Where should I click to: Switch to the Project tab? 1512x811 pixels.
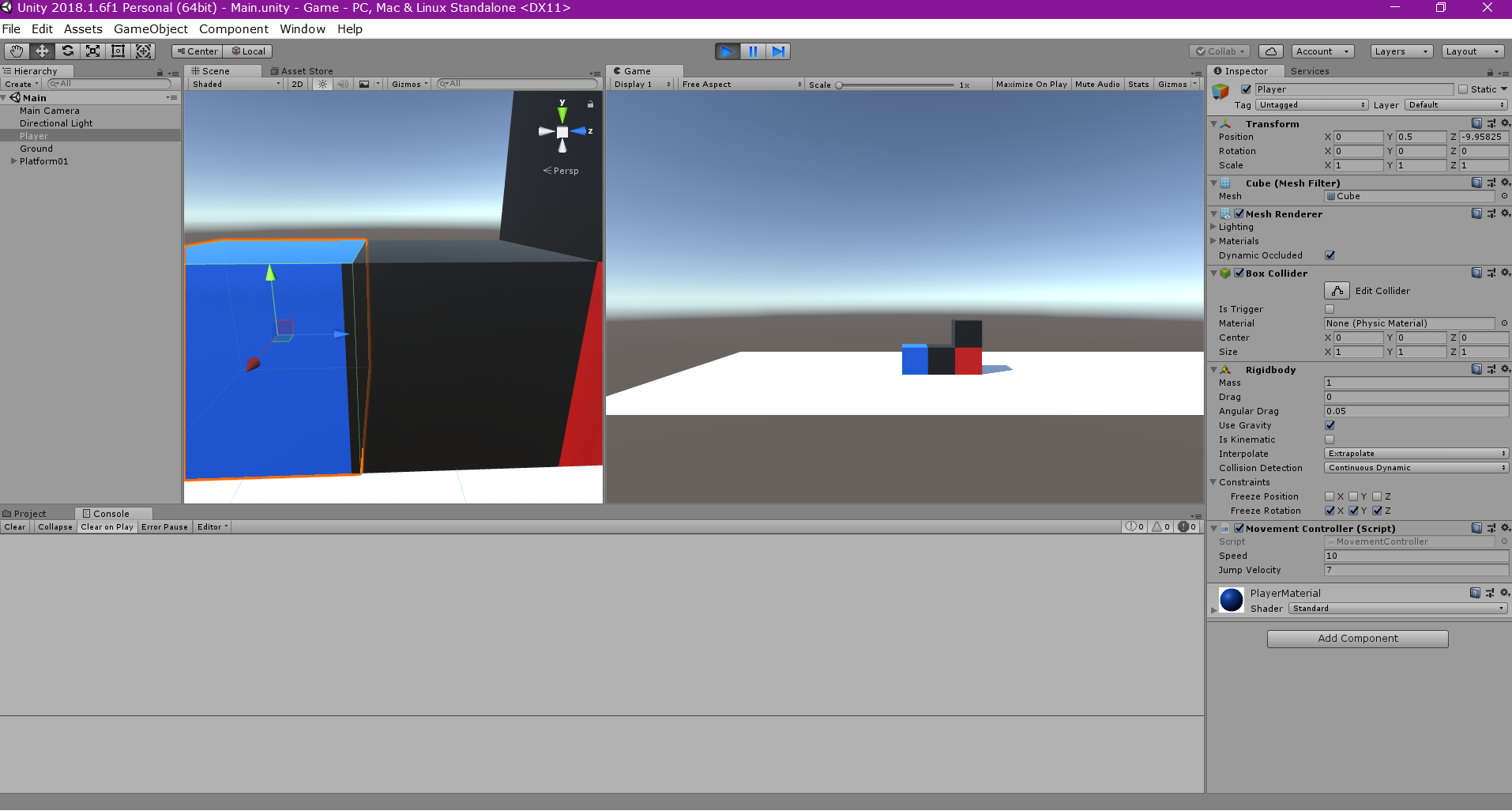pyautogui.click(x=25, y=514)
